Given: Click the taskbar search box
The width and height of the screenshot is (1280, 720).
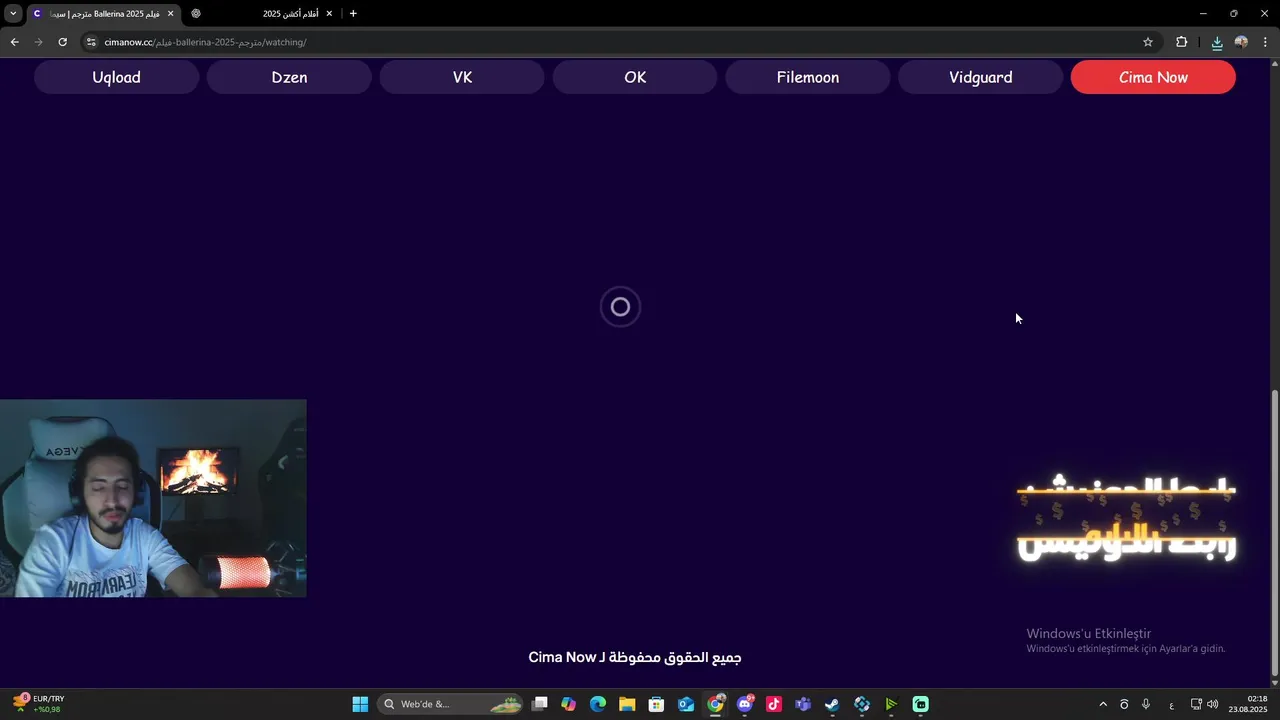Looking at the screenshot, I should 451,704.
